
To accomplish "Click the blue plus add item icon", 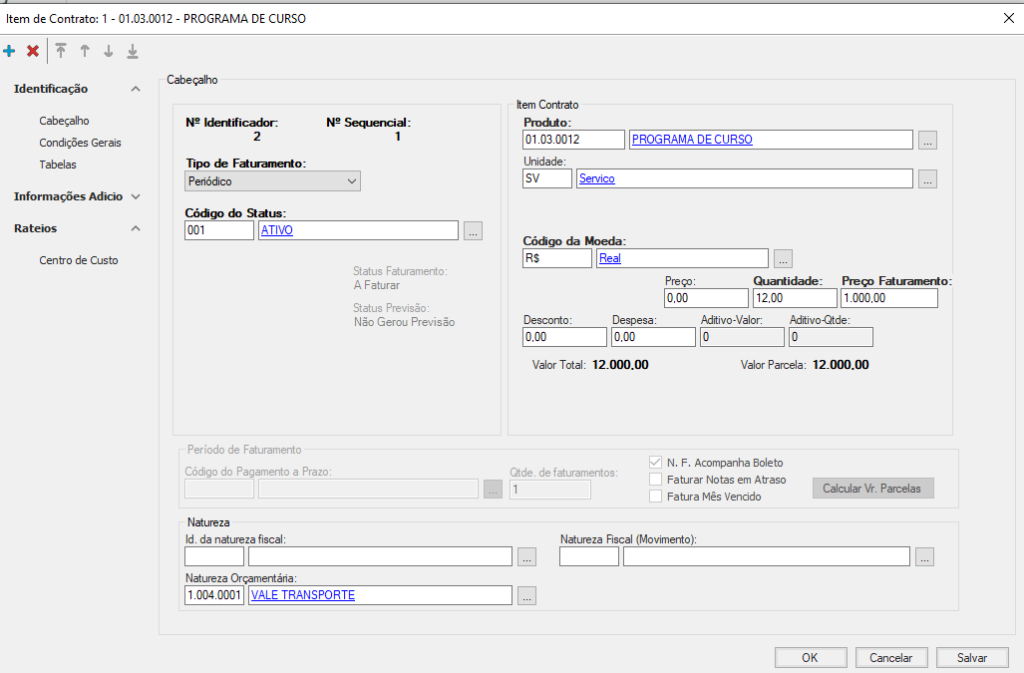I will 10,51.
